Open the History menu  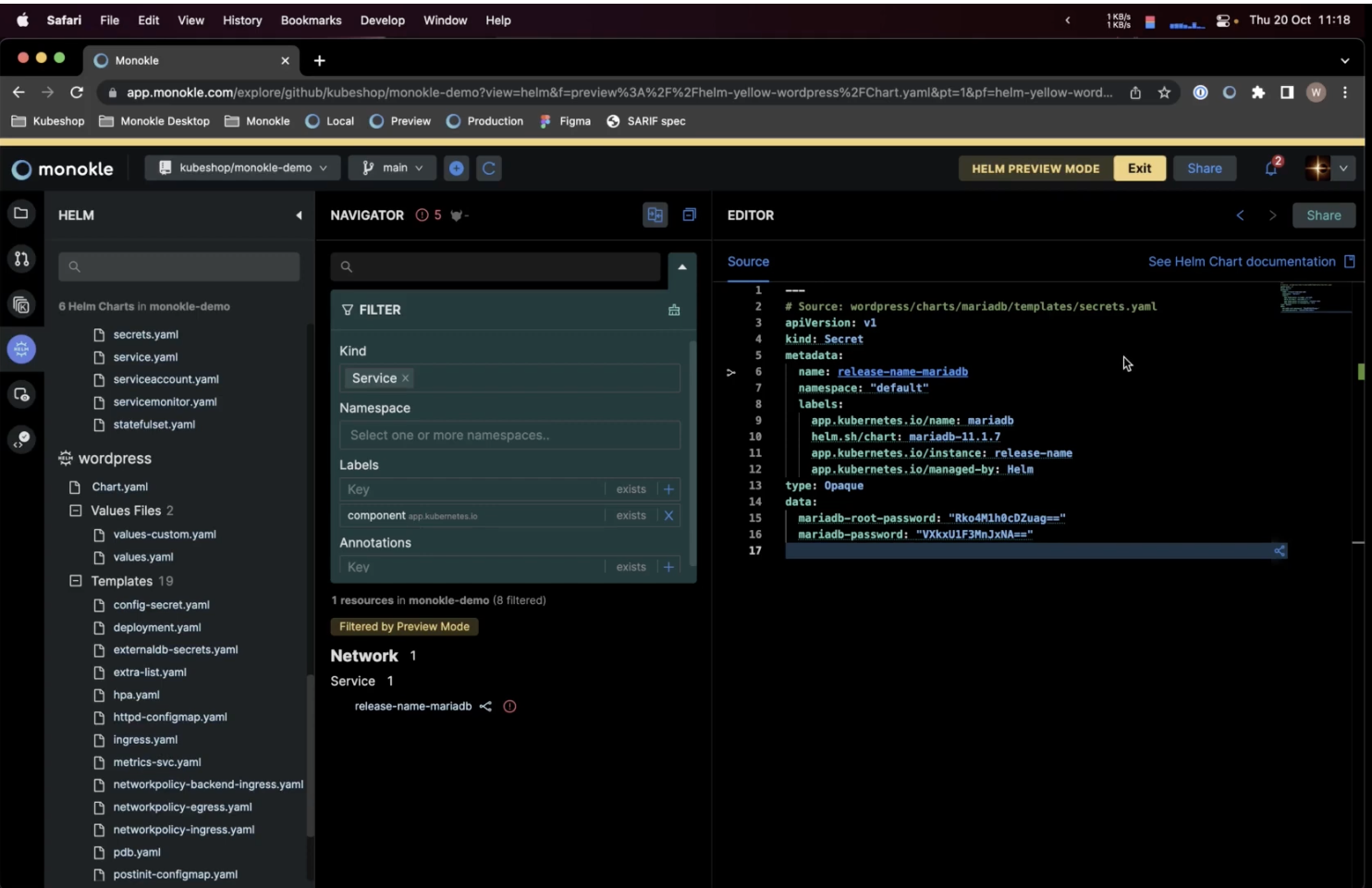tap(242, 20)
